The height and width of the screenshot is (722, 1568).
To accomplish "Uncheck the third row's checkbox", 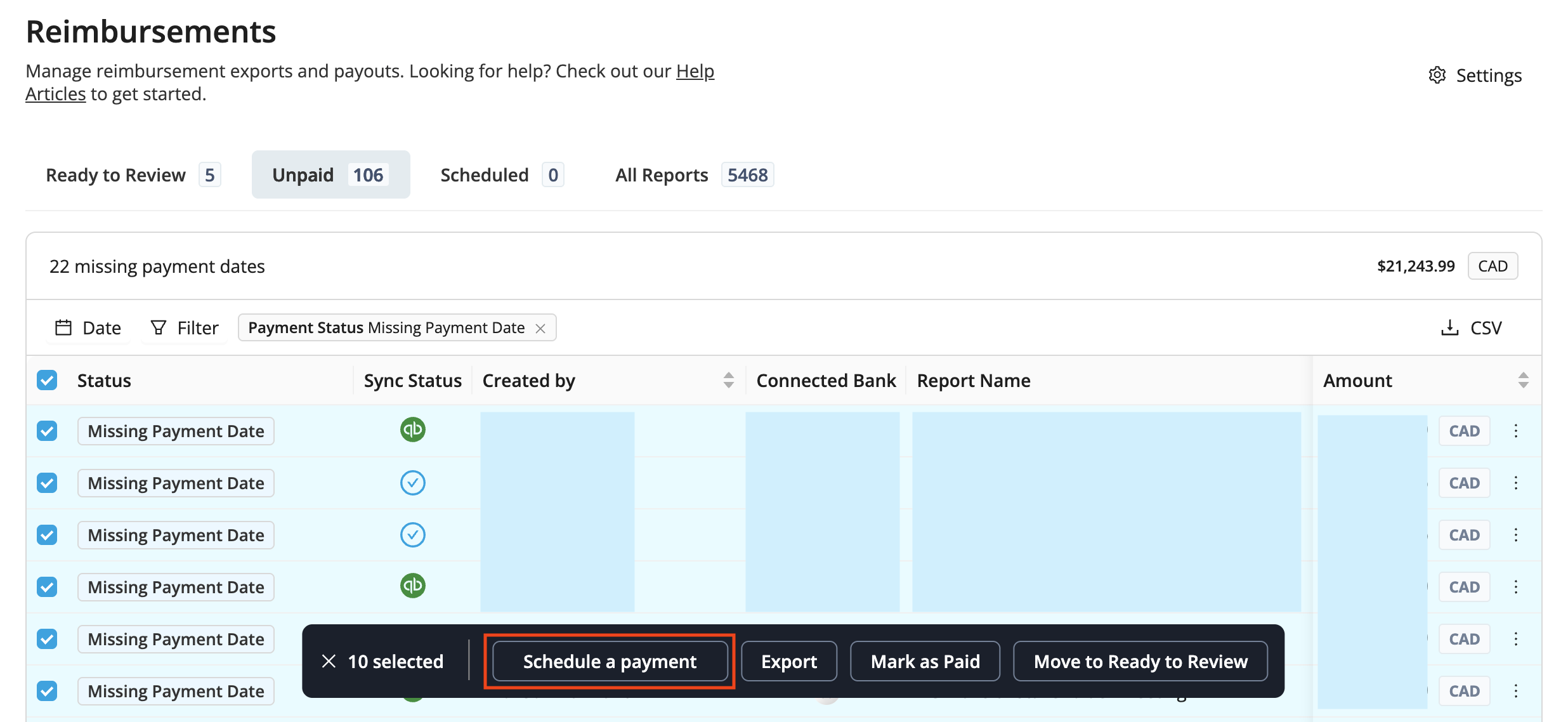I will tap(47, 535).
